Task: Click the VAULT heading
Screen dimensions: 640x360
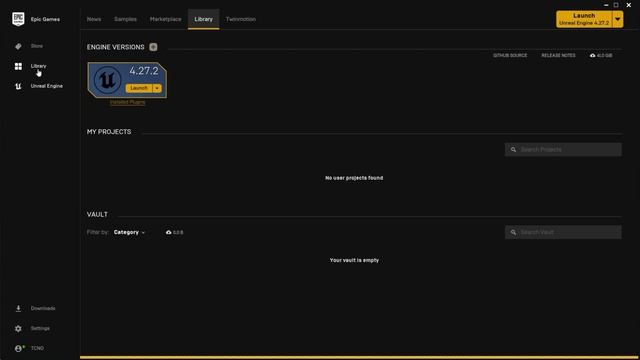Action: point(97,215)
